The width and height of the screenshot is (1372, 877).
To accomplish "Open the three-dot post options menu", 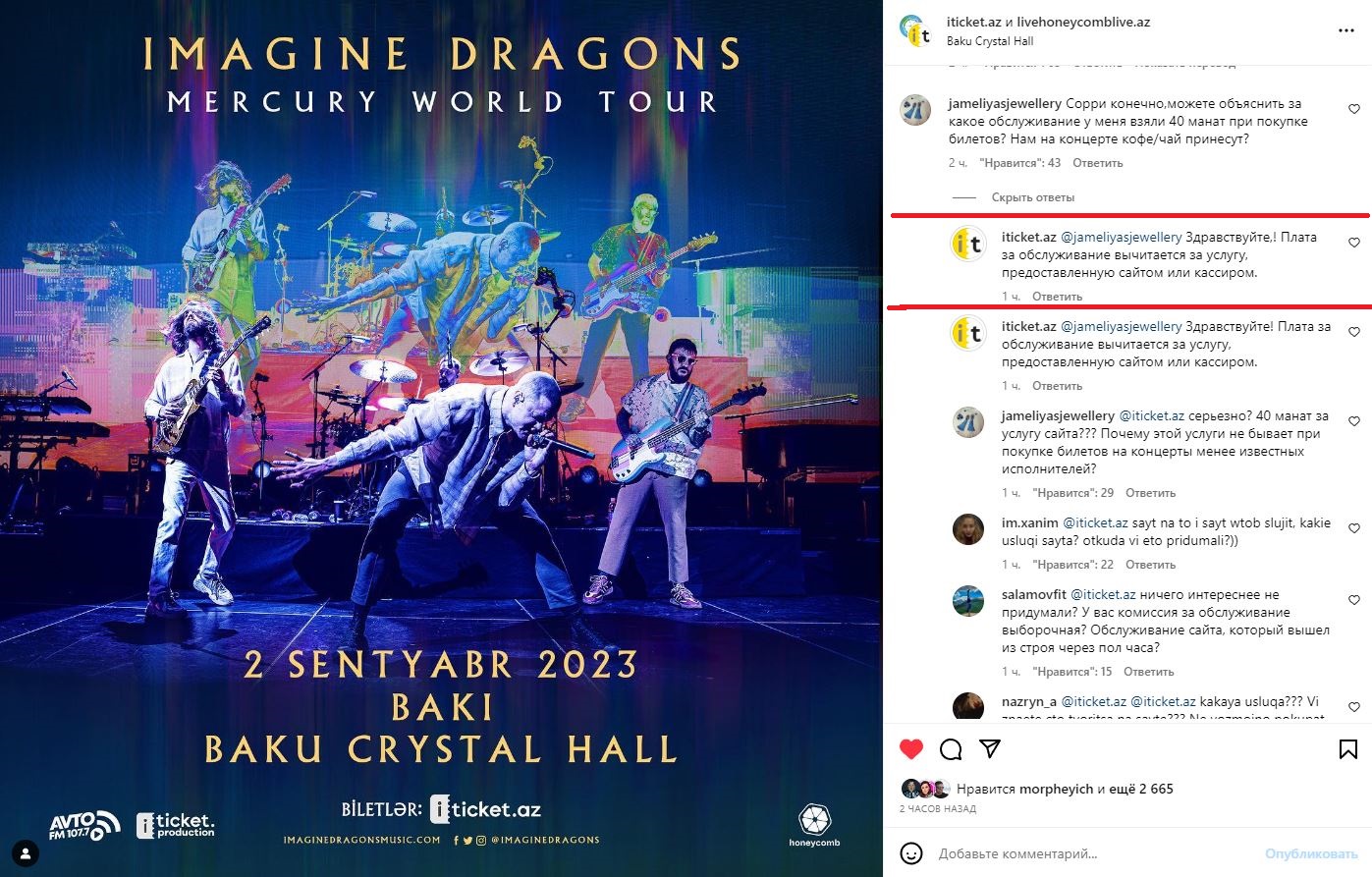I will coord(1345,31).
